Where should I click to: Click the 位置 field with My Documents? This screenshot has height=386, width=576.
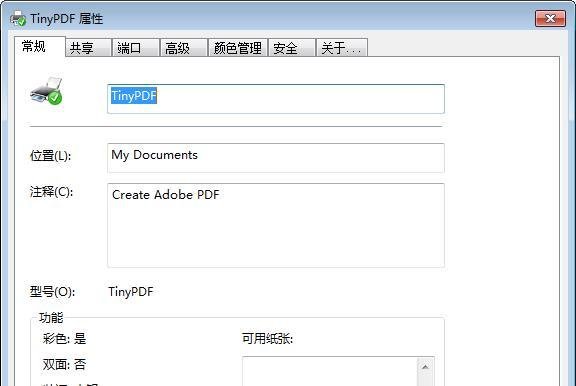tap(276, 158)
